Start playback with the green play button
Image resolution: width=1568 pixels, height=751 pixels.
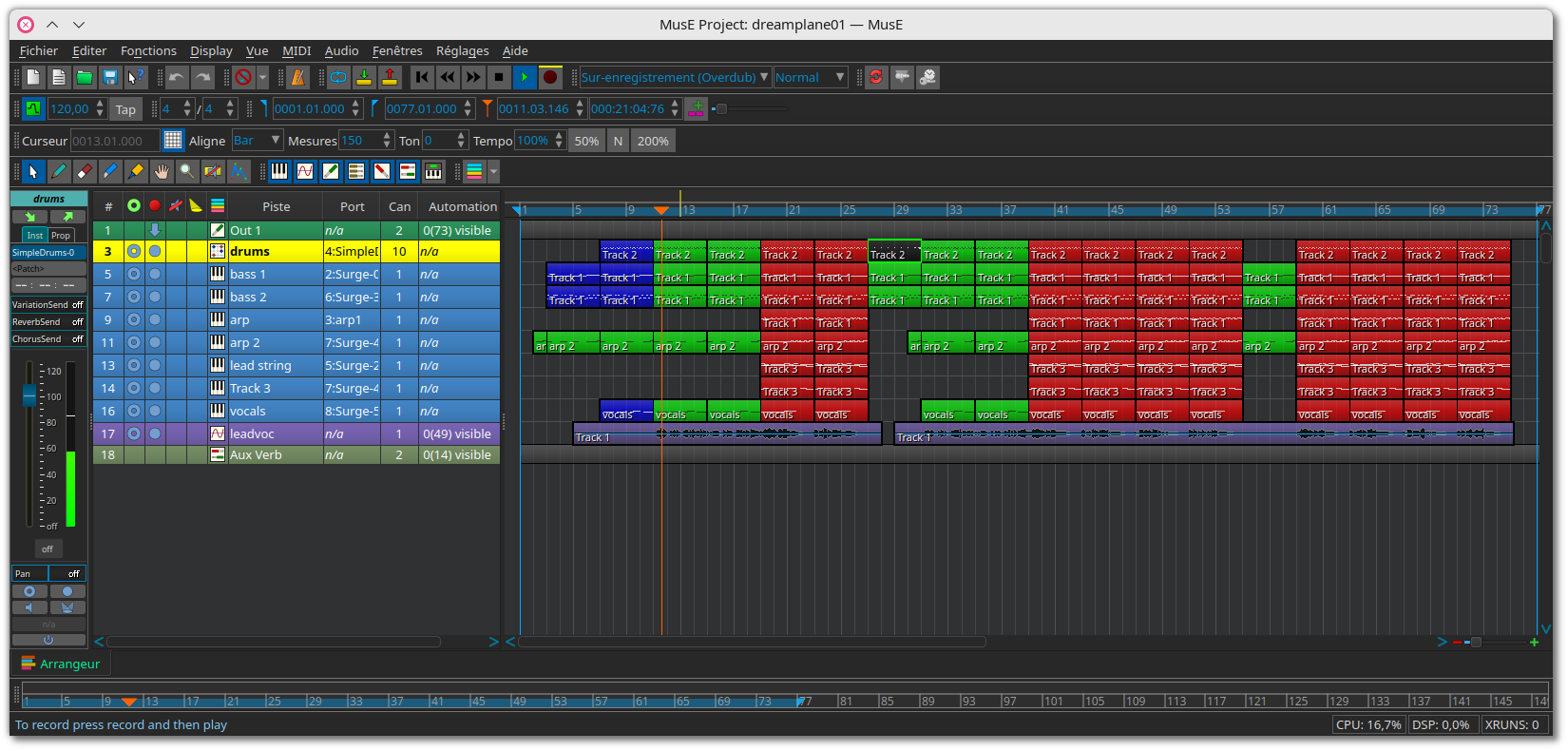click(525, 77)
